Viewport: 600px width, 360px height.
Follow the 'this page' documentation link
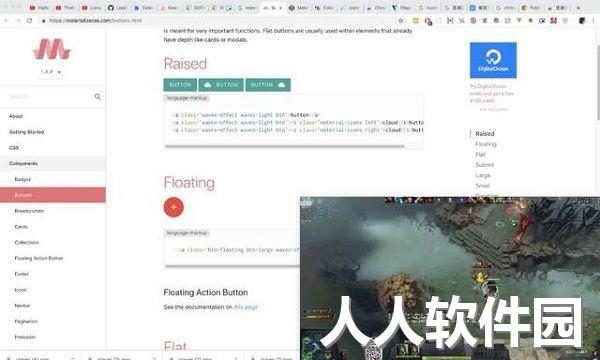tap(246, 307)
